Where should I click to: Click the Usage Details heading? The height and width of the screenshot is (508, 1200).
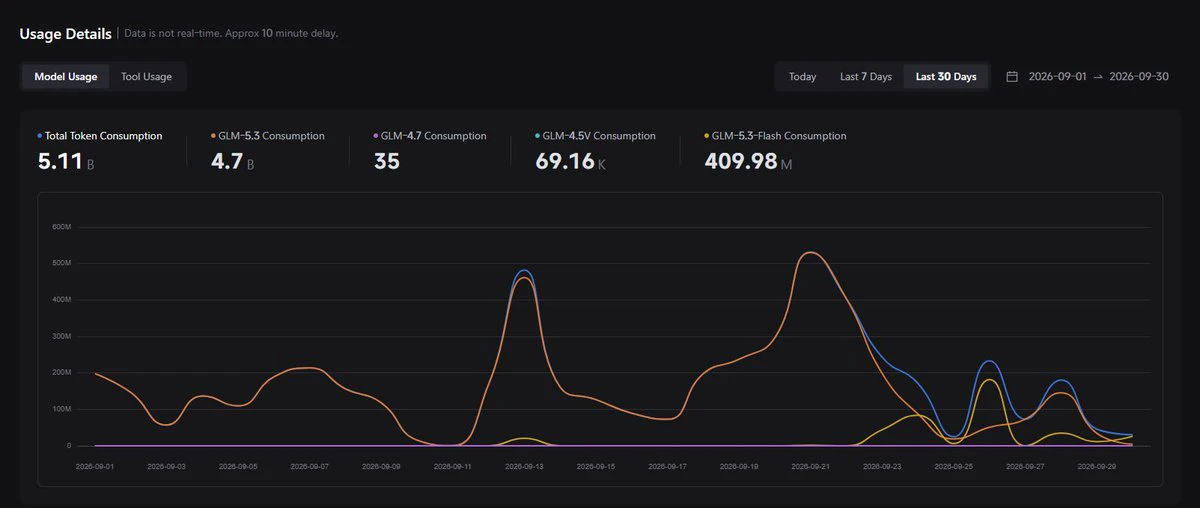(x=66, y=33)
